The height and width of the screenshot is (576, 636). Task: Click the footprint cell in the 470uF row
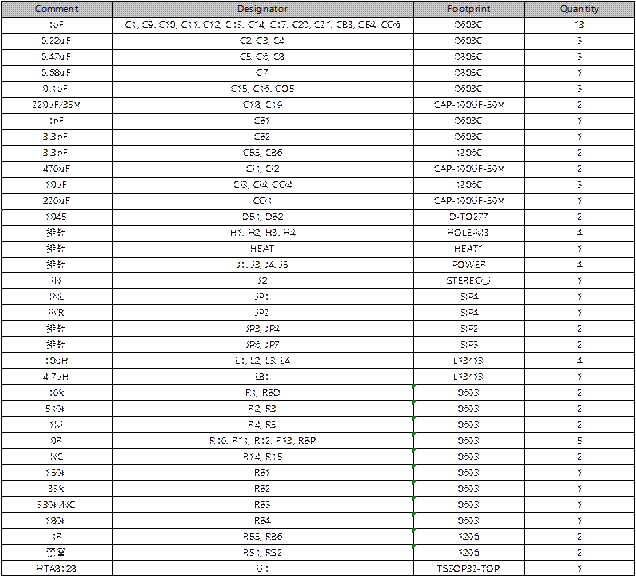point(469,169)
